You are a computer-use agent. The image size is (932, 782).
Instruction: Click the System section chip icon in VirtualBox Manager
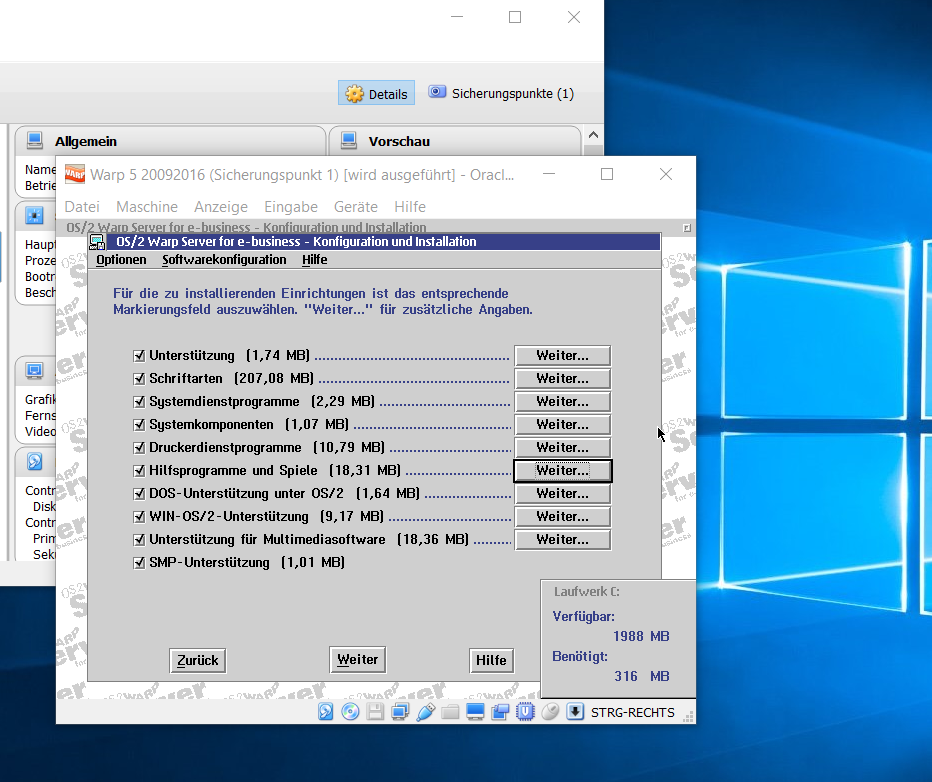pos(34,215)
